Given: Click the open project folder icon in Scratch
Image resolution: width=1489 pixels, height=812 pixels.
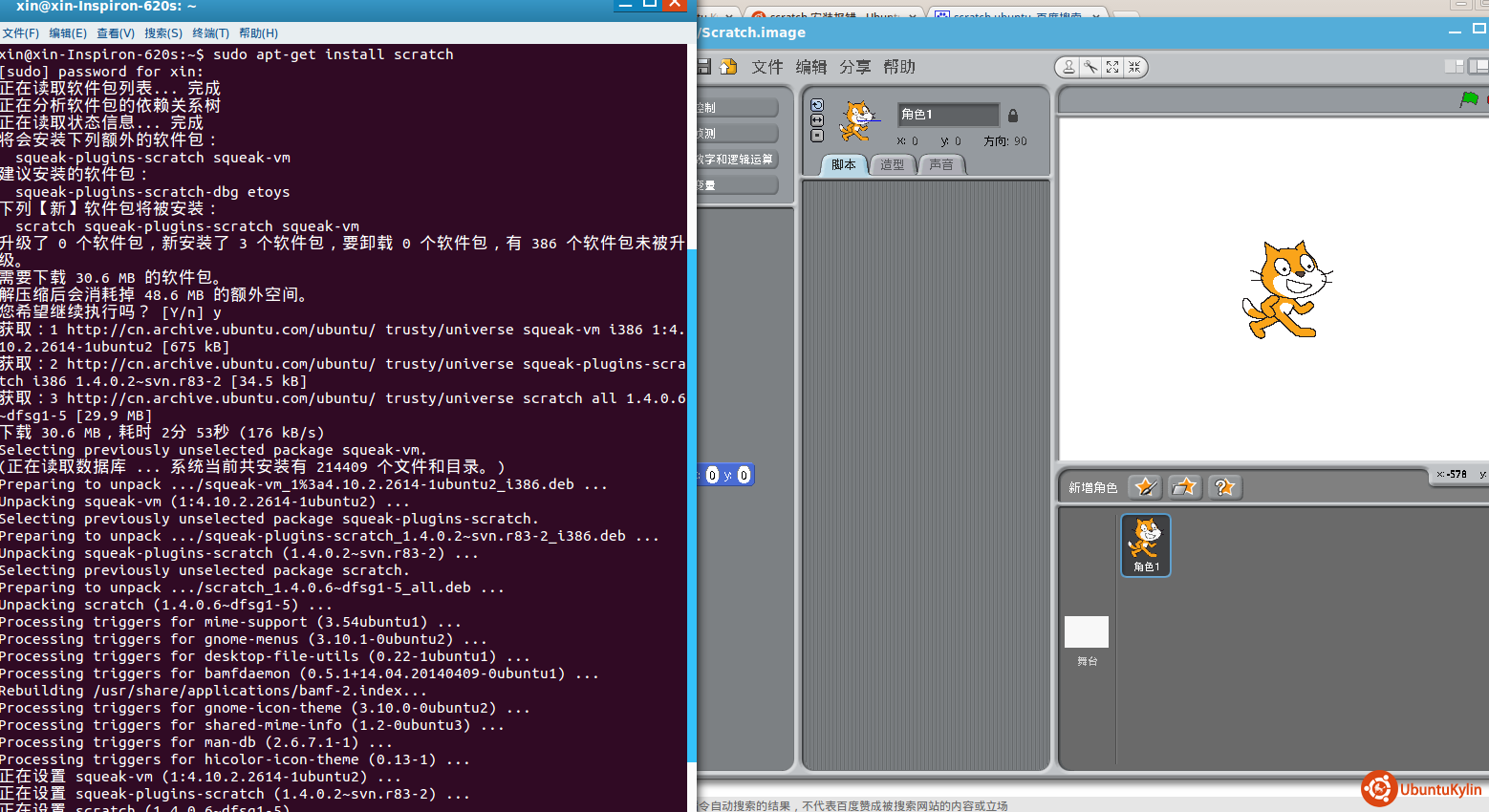Looking at the screenshot, I should point(728,67).
